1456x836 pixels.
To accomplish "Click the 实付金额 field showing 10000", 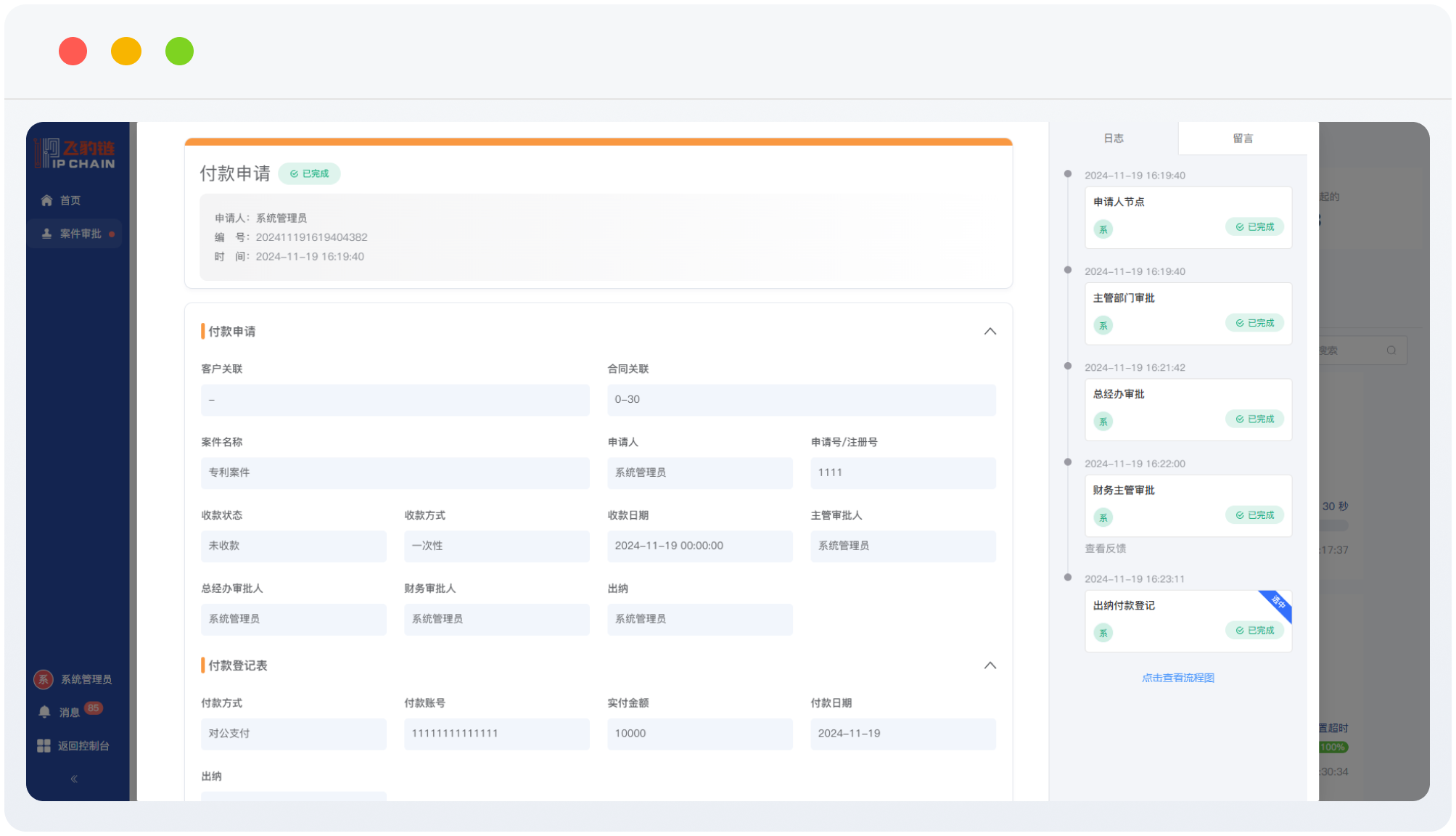I will [x=699, y=734].
